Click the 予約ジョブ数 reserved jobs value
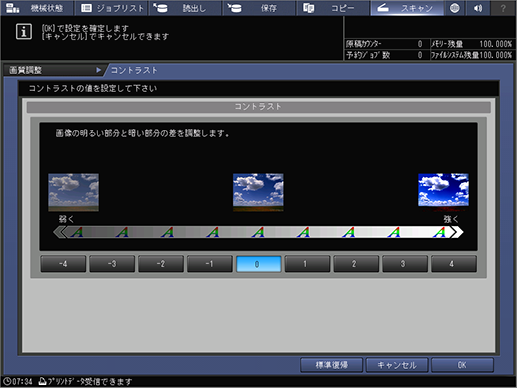This screenshot has height=388, width=517. point(420,55)
